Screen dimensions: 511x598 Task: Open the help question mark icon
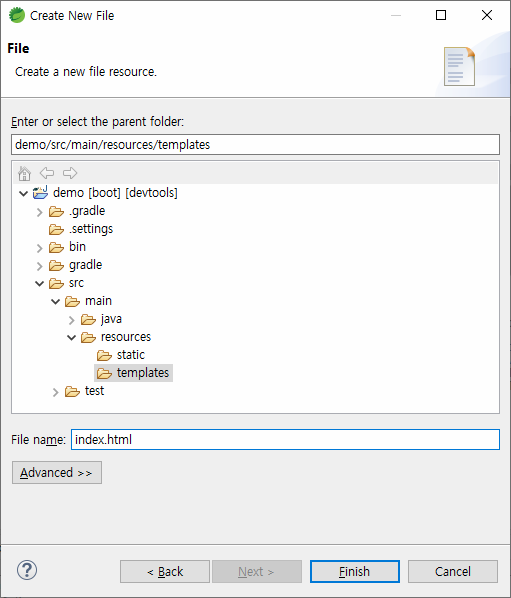point(27,571)
